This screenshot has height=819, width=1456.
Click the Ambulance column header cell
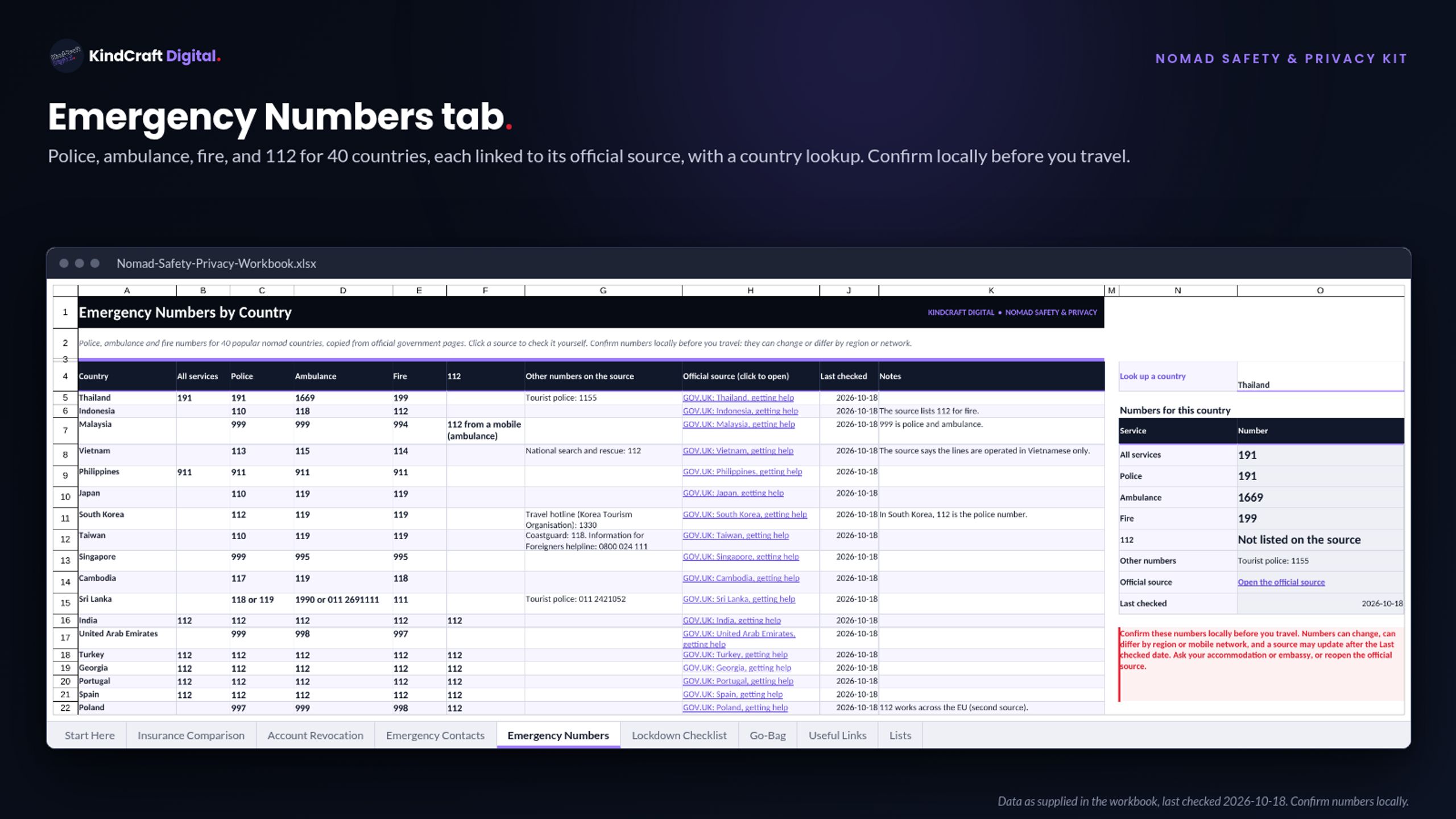pos(343,376)
